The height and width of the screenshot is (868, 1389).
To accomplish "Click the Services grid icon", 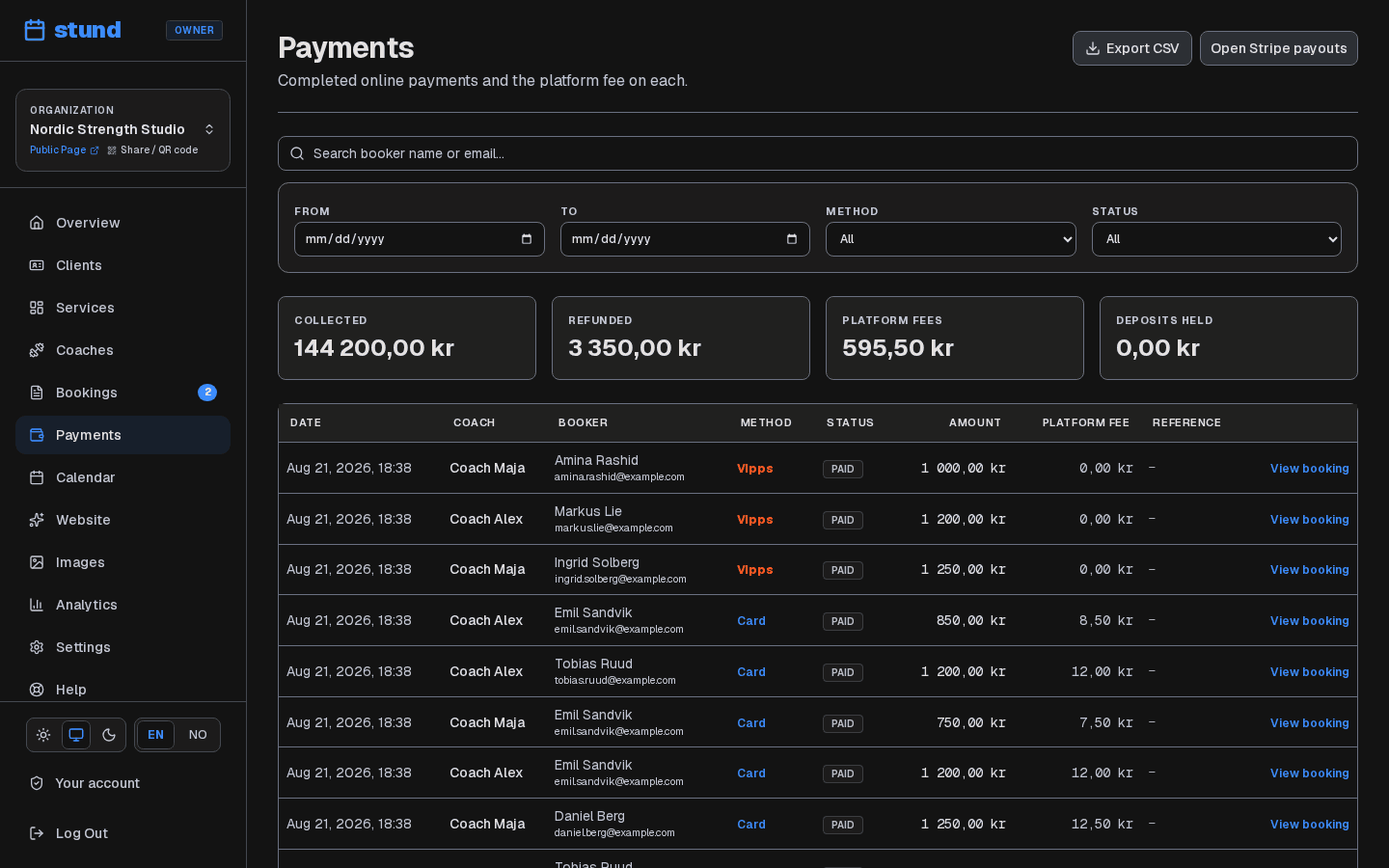I will [37, 308].
